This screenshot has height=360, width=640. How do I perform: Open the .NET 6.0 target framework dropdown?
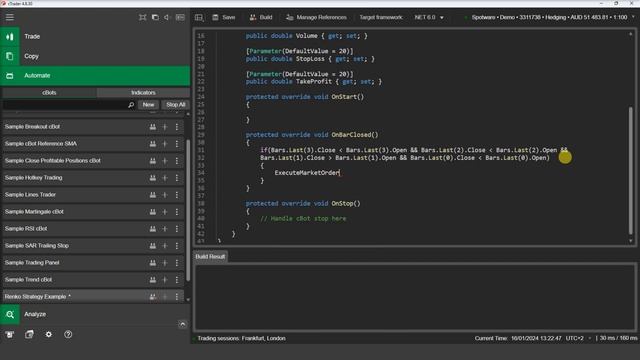point(429,17)
